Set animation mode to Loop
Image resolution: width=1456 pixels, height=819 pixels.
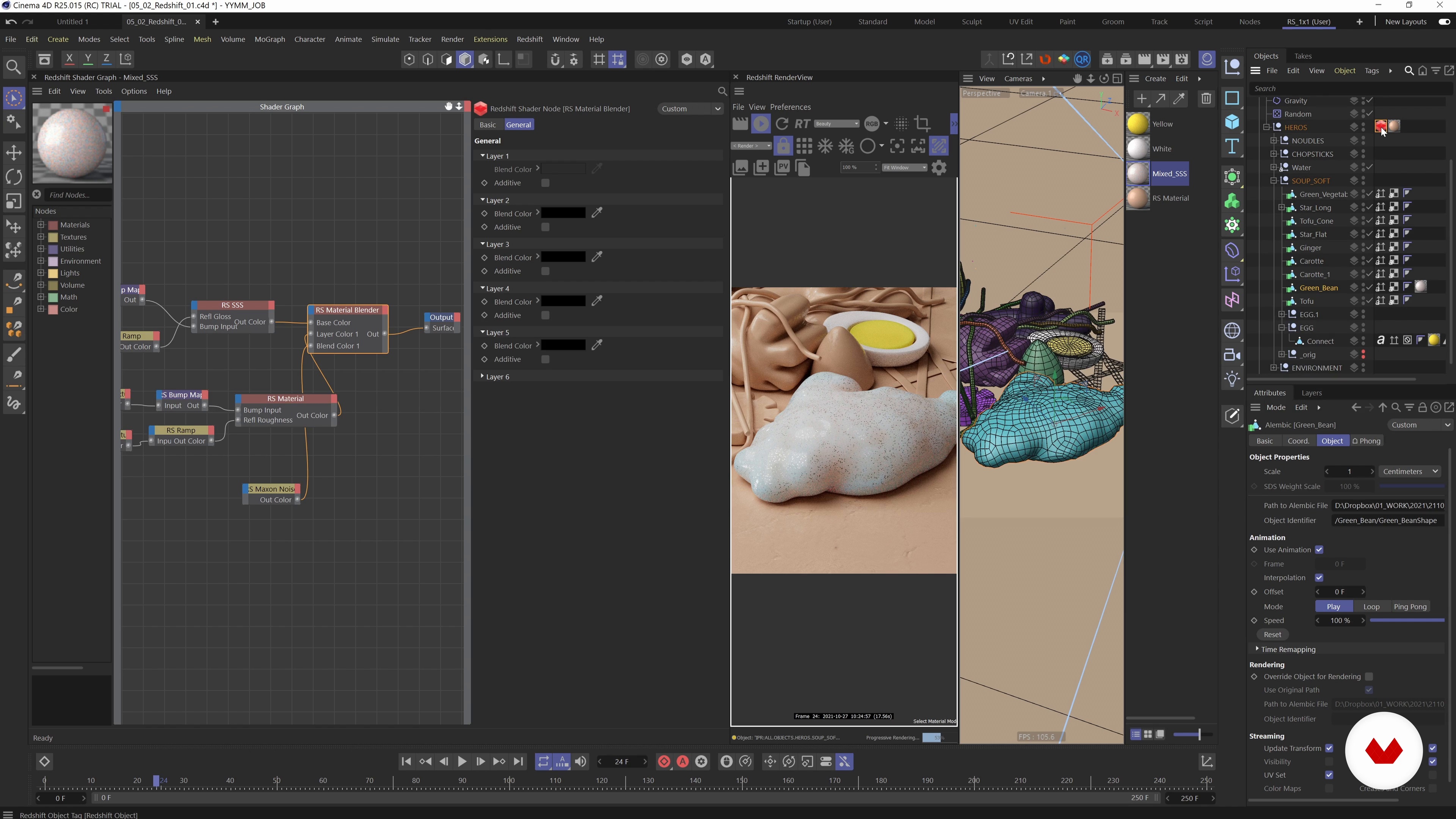pos(1371,607)
